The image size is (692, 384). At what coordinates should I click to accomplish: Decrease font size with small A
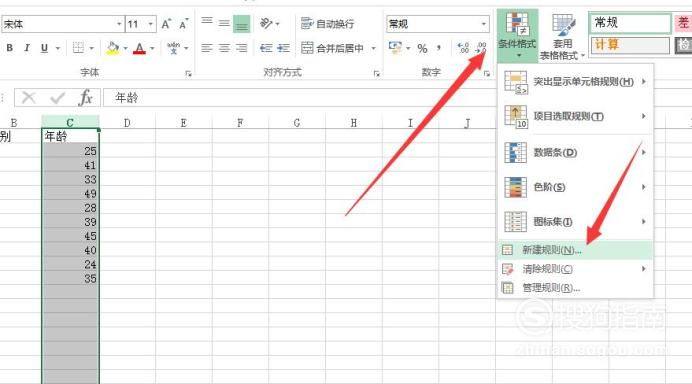click(x=184, y=24)
